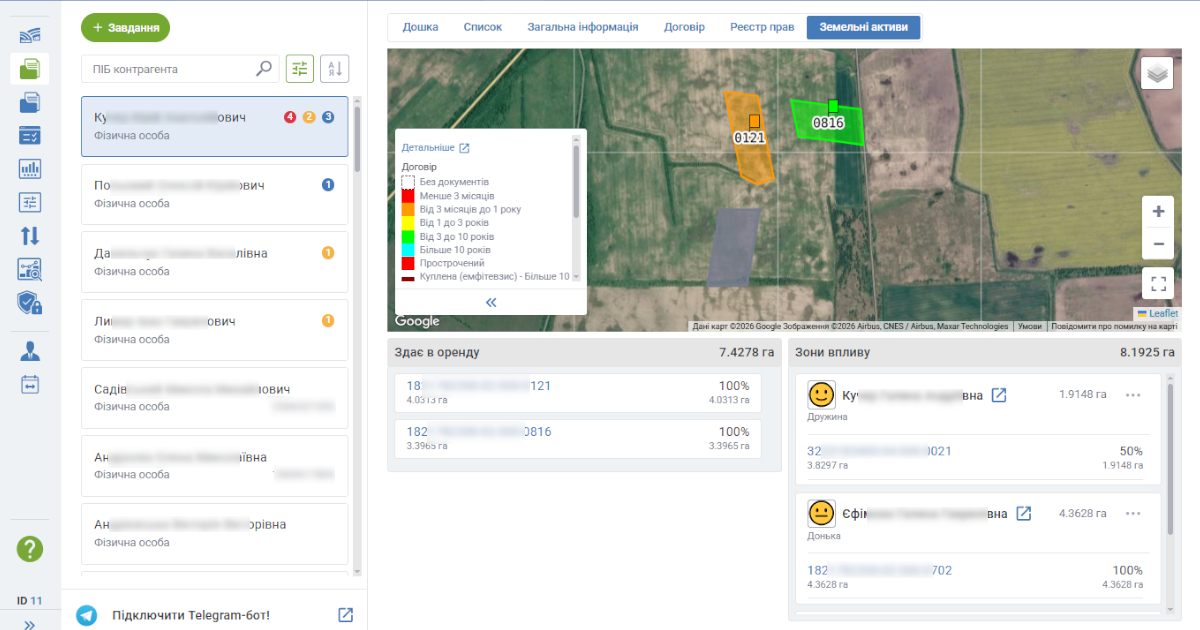This screenshot has height=630, width=1200.
Task: Open the calendar sidebar icon
Action: pyautogui.click(x=30, y=384)
